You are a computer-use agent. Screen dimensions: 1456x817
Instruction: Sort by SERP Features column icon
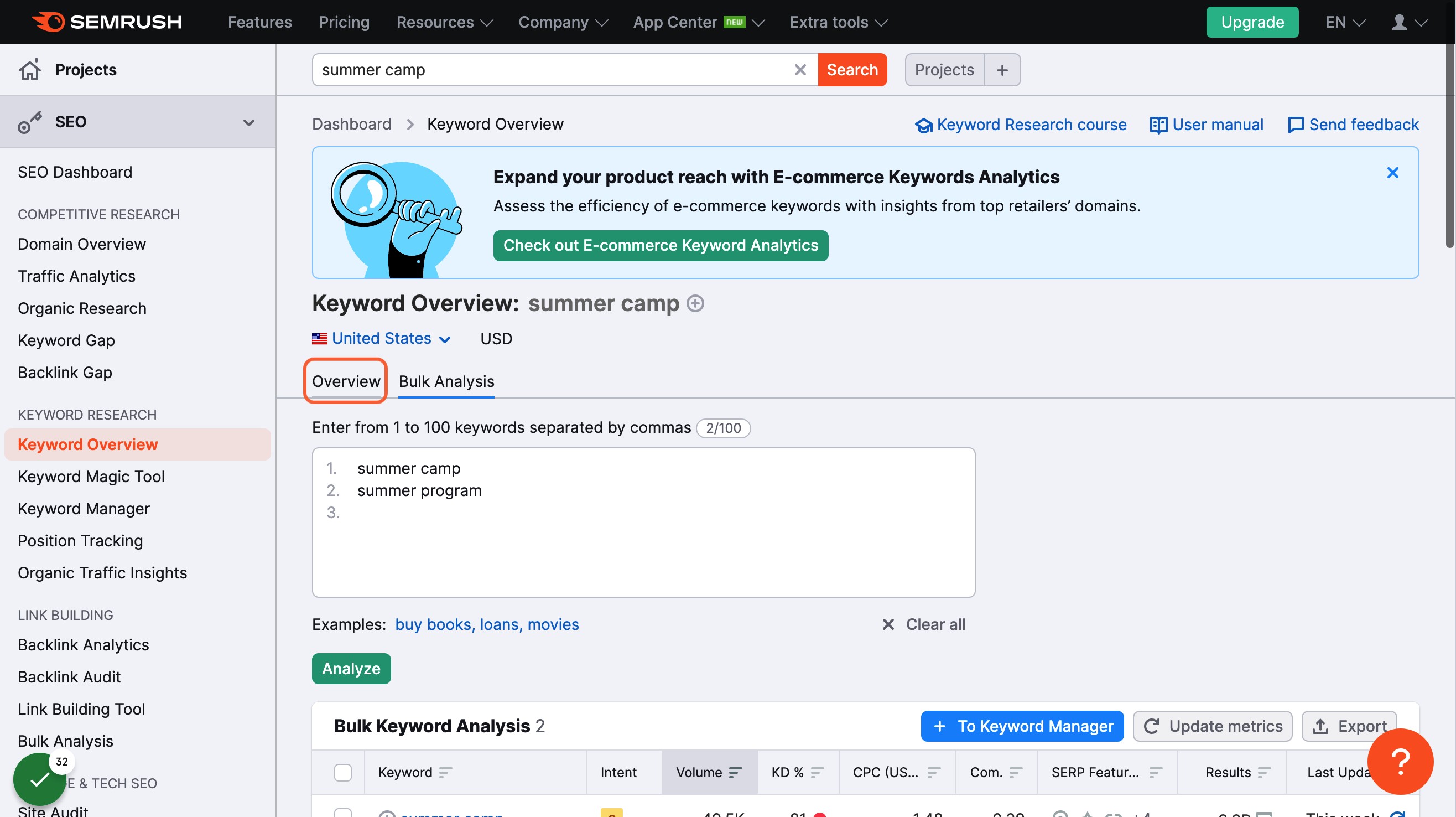pos(1156,772)
